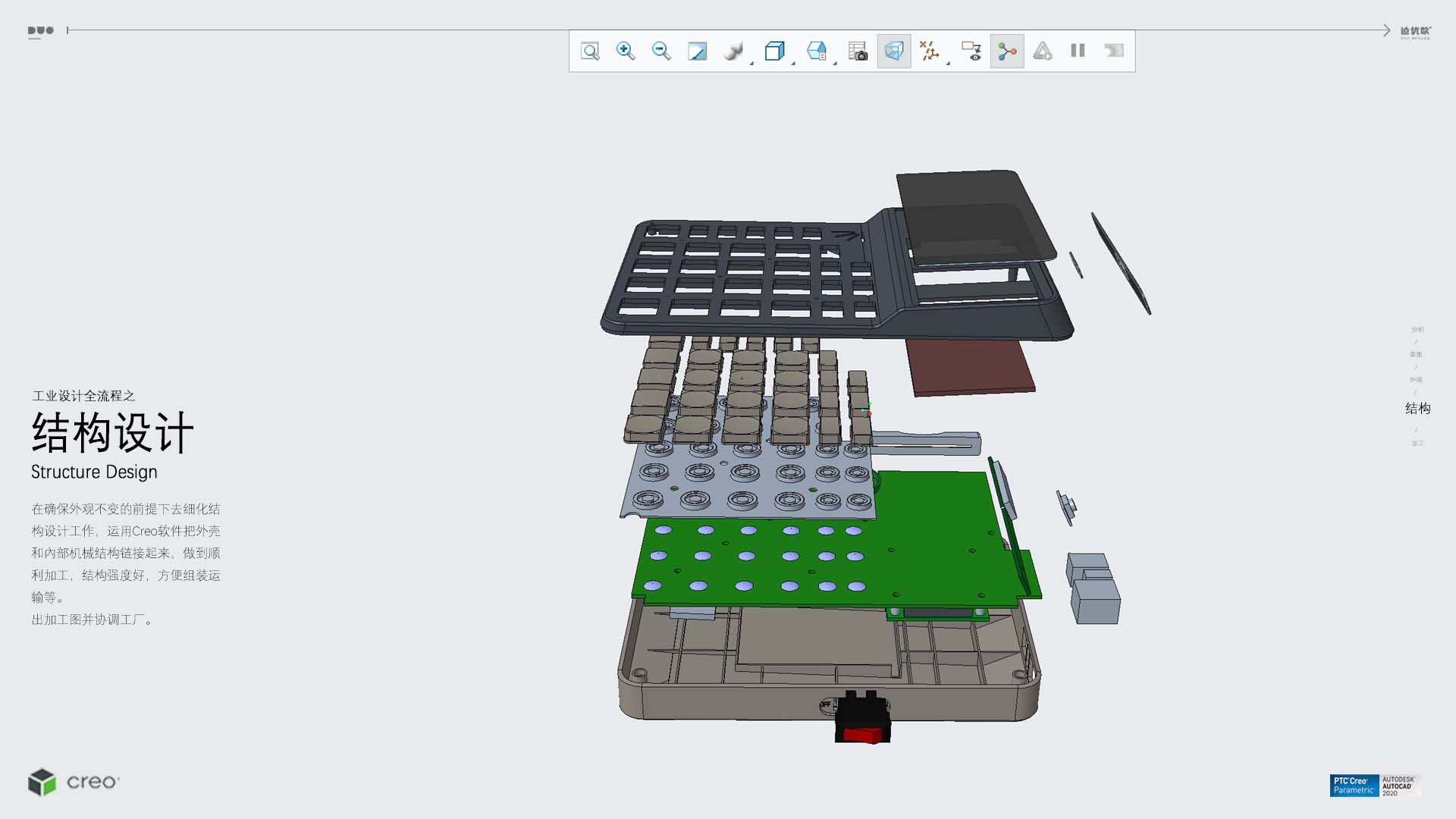Click the DUO logo link
The height and width of the screenshot is (819, 1456).
(x=41, y=31)
